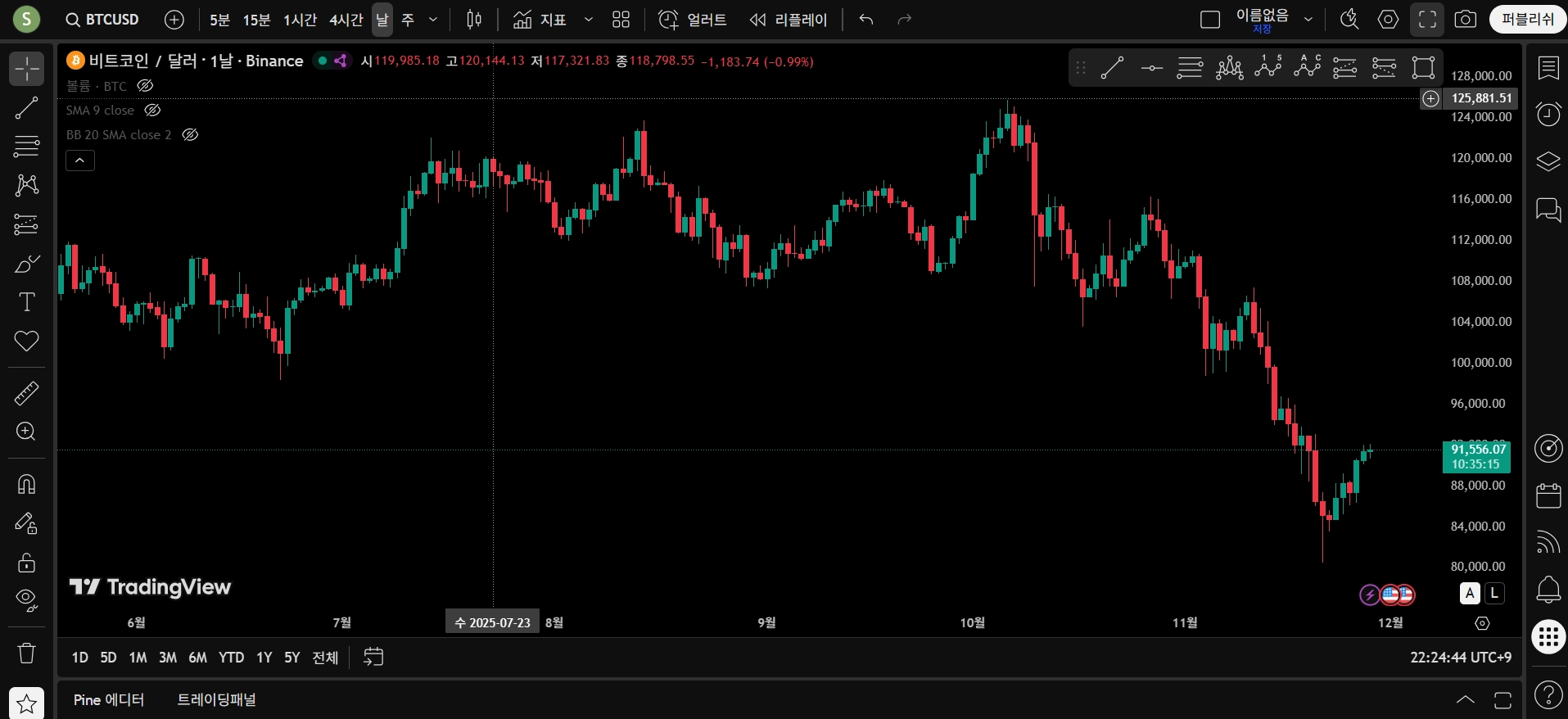
Task: Start bar 리플레이 replay
Action: [x=789, y=20]
